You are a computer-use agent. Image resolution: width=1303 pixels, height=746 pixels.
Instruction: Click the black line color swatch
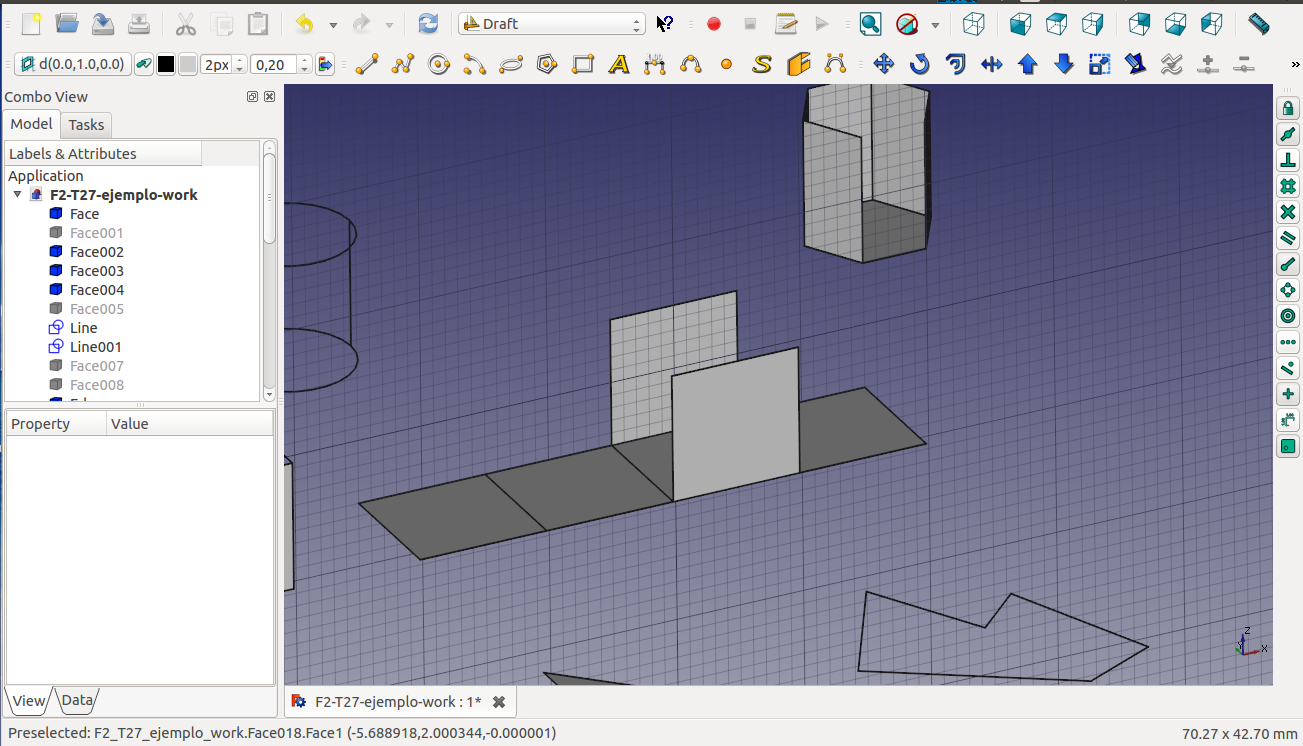(166, 65)
